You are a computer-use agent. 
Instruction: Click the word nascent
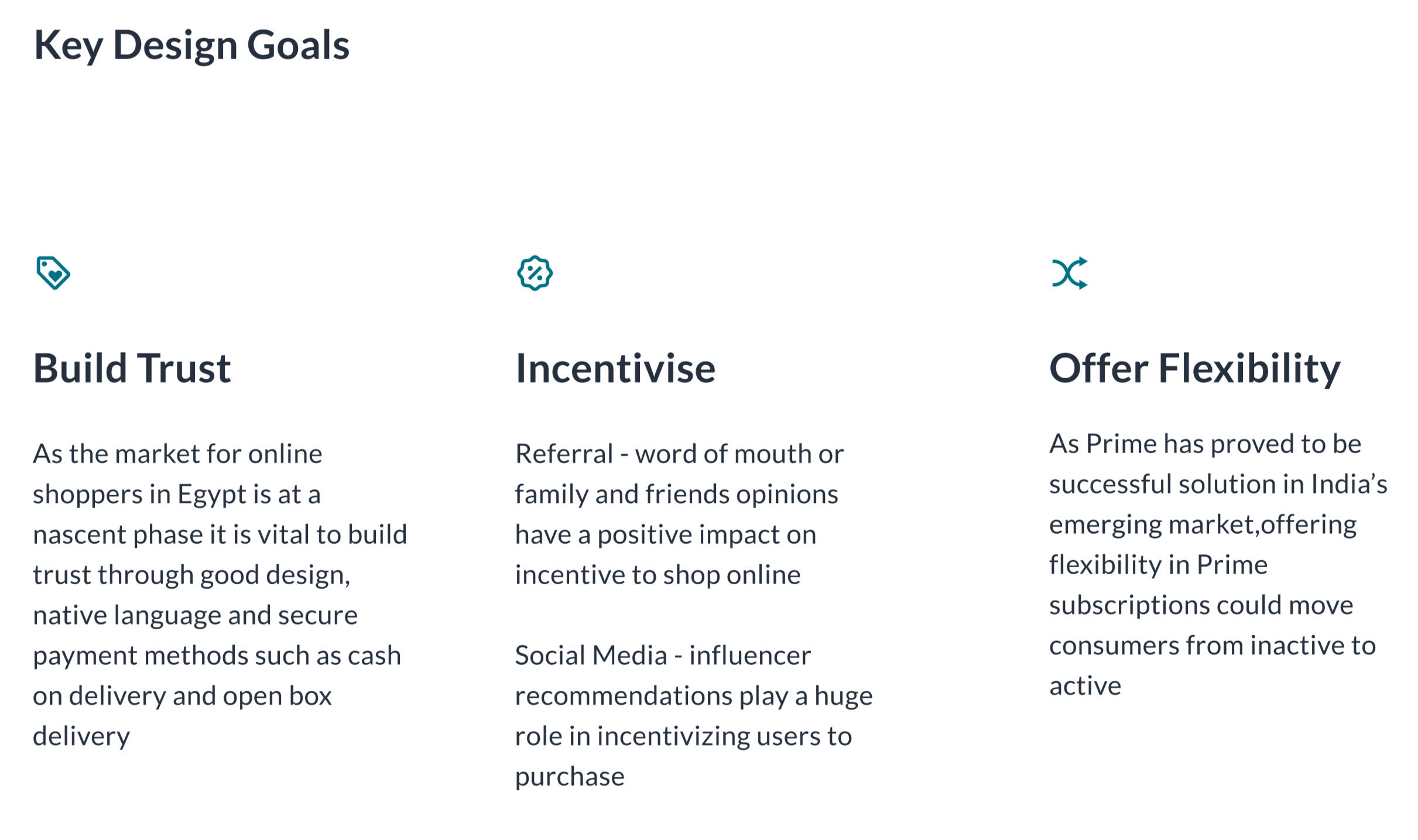tap(79, 535)
